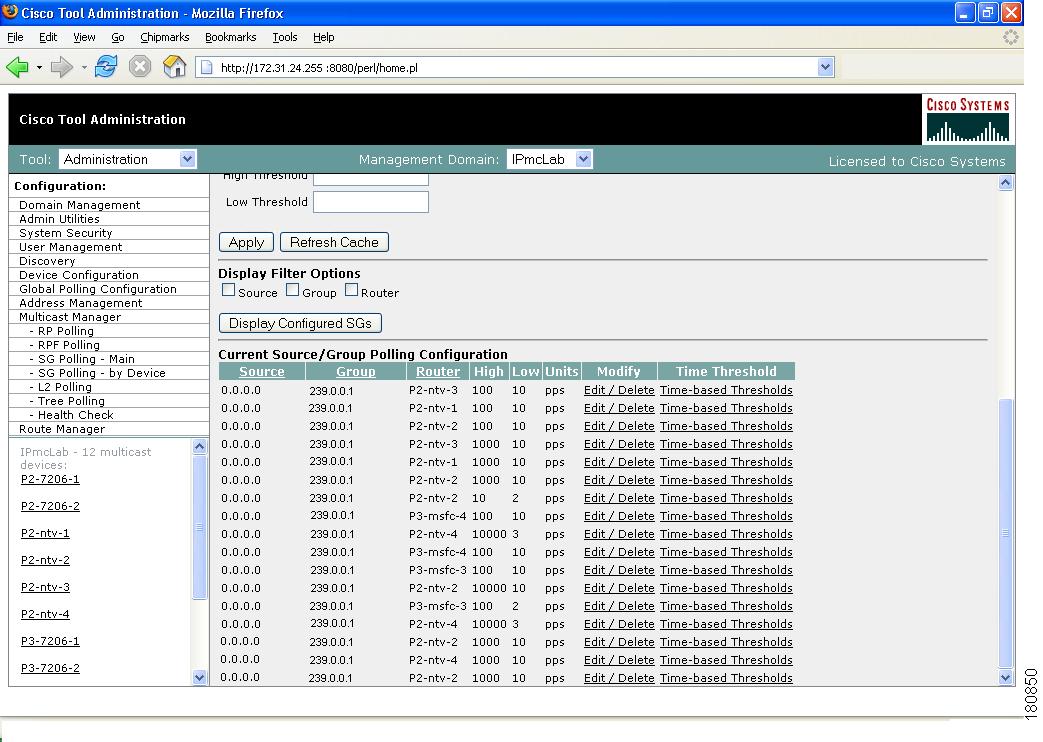The image size is (1043, 742).
Task: Sort table by Source column header
Action: pyautogui.click(x=261, y=371)
